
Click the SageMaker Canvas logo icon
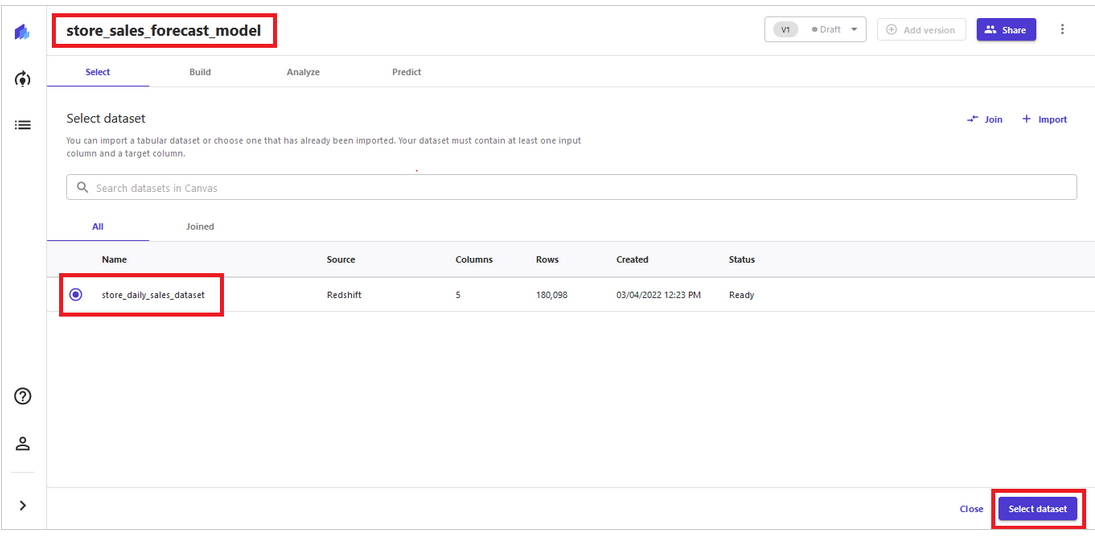[x=22, y=32]
